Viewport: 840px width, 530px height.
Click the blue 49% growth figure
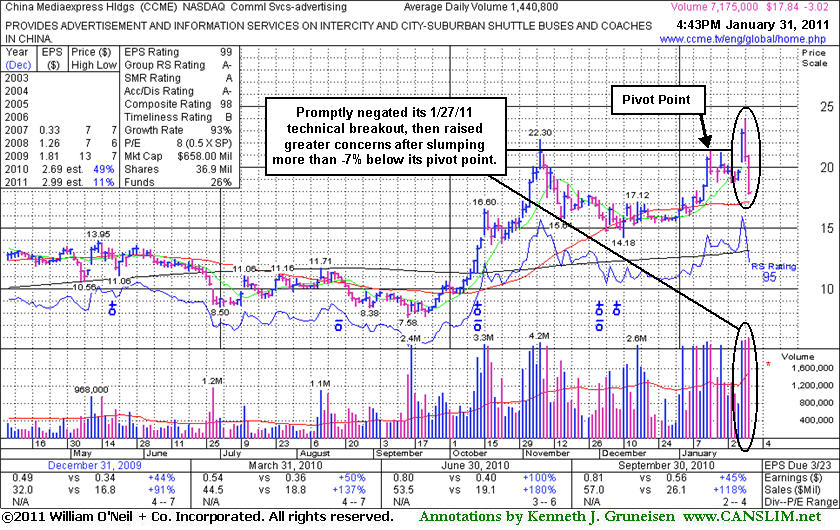[104, 169]
